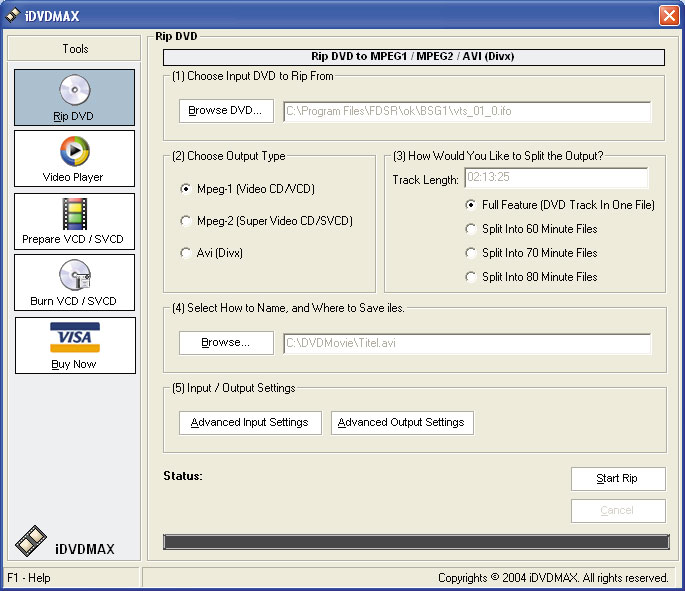This screenshot has width=685, height=591.
Task: Open Advanced Input Settings
Action: coord(250,423)
